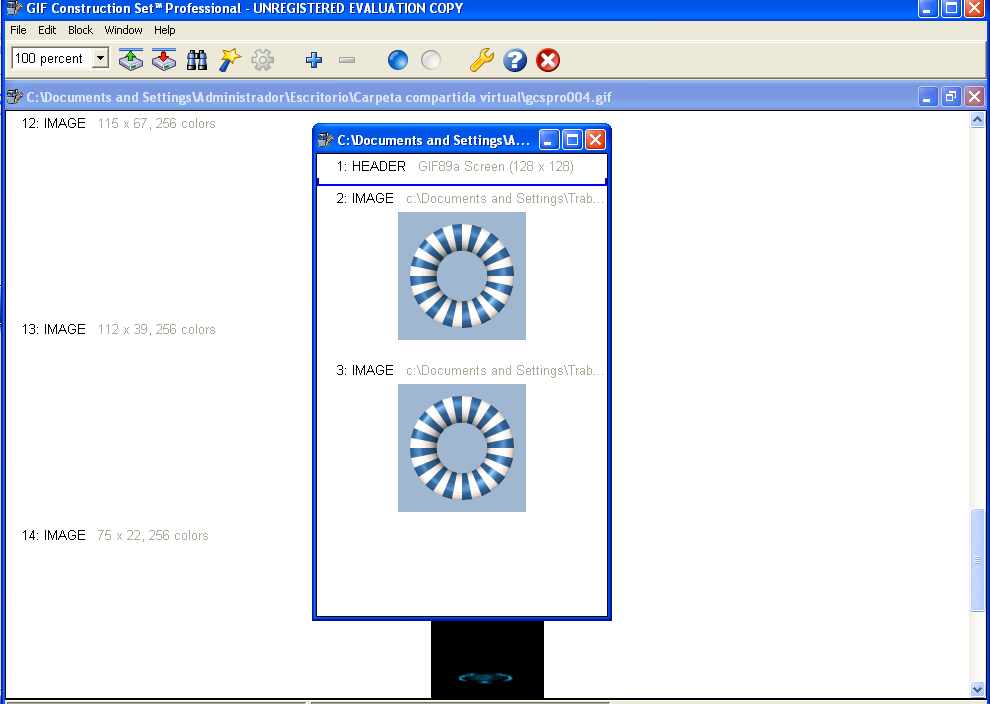
Task: Click the vertical scrollbar thumb in gcspro004 window
Action: point(977,560)
